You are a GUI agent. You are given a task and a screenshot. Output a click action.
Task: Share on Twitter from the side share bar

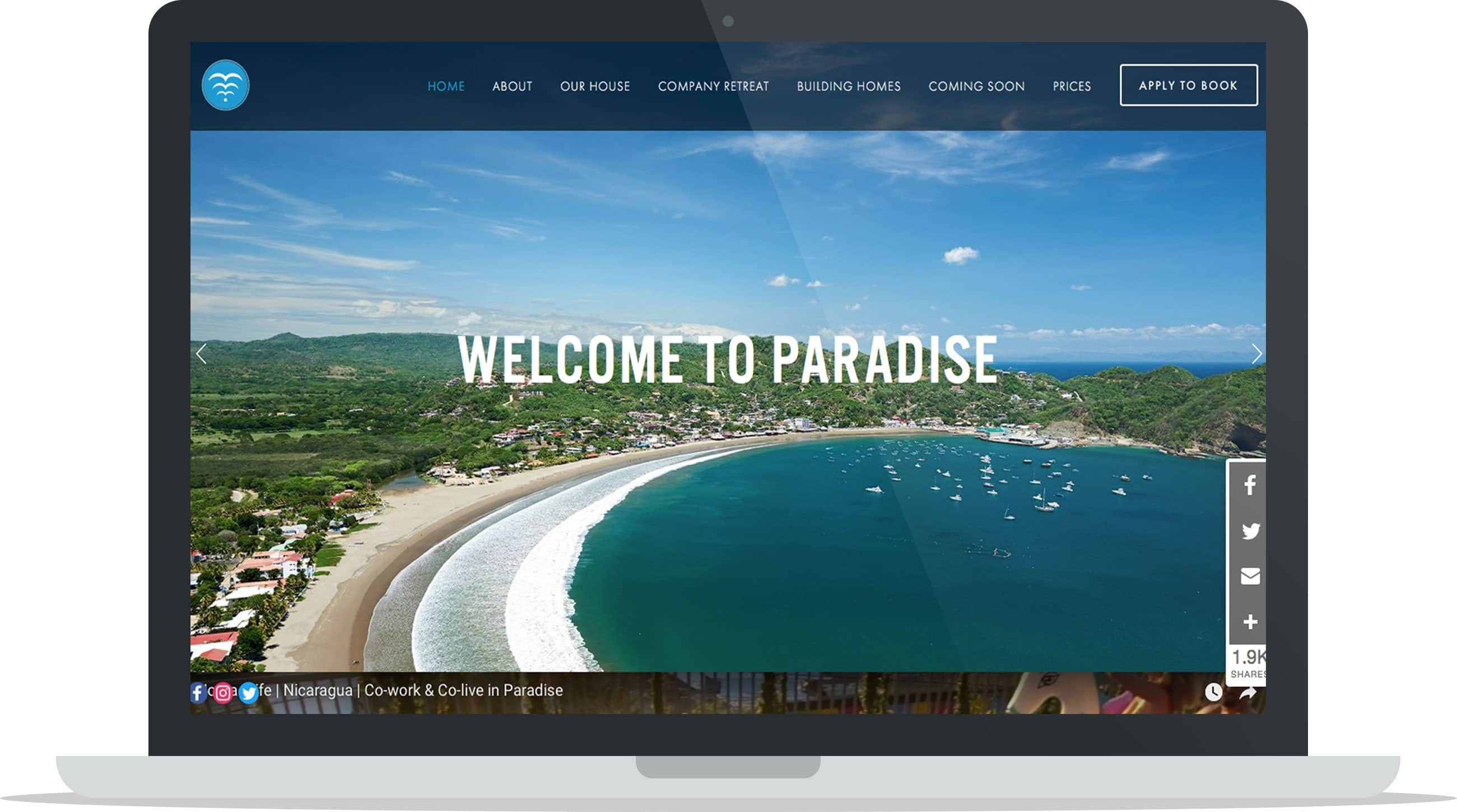coord(1249,531)
